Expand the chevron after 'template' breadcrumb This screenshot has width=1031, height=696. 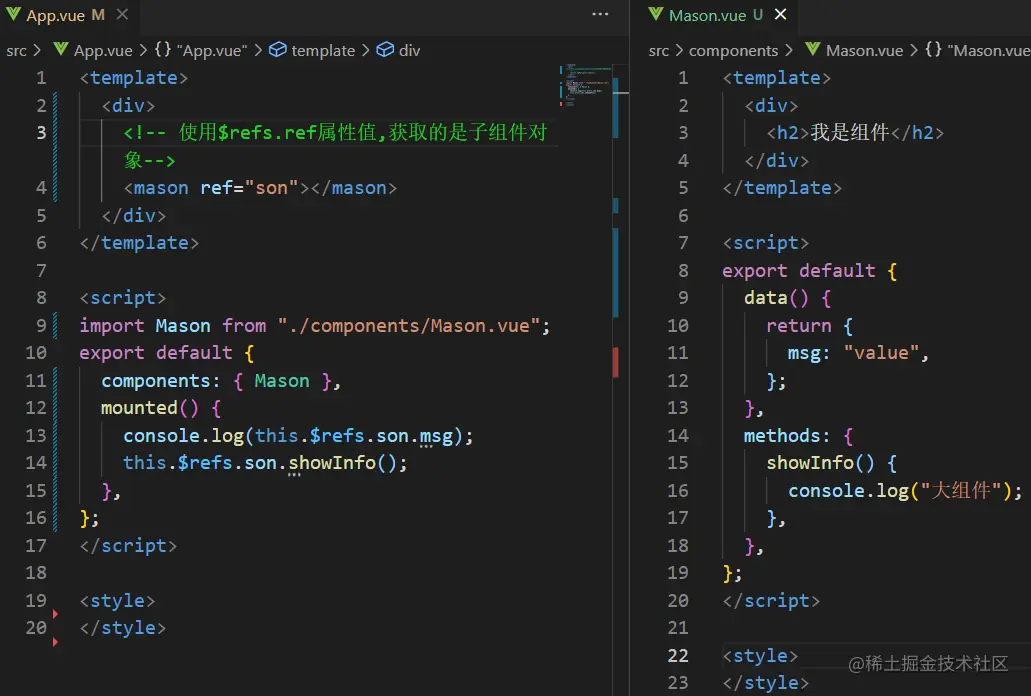pyautogui.click(x=365, y=51)
